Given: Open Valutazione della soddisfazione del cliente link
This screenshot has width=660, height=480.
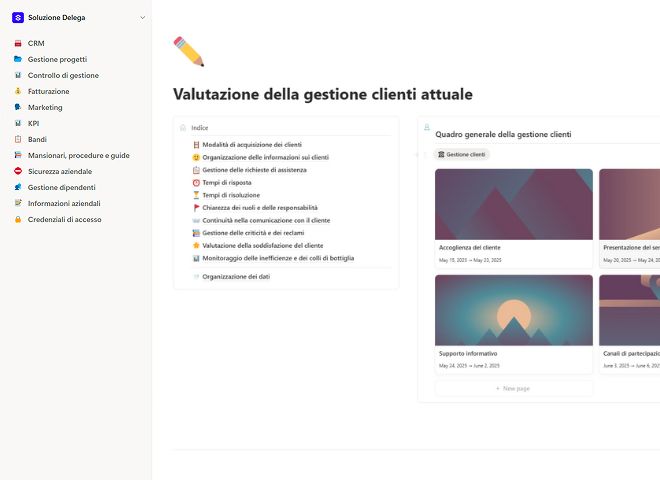Looking at the screenshot, I should (263, 245).
